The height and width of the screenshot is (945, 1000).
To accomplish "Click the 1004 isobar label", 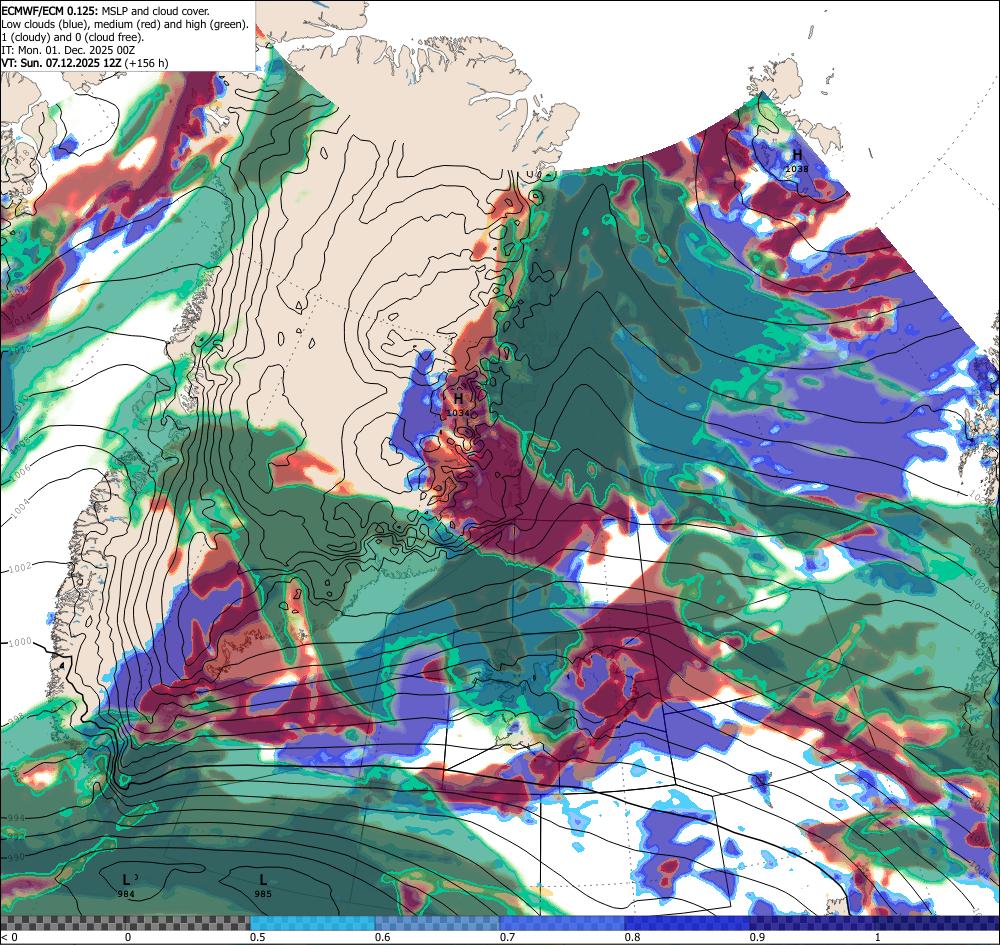I will point(20,508).
